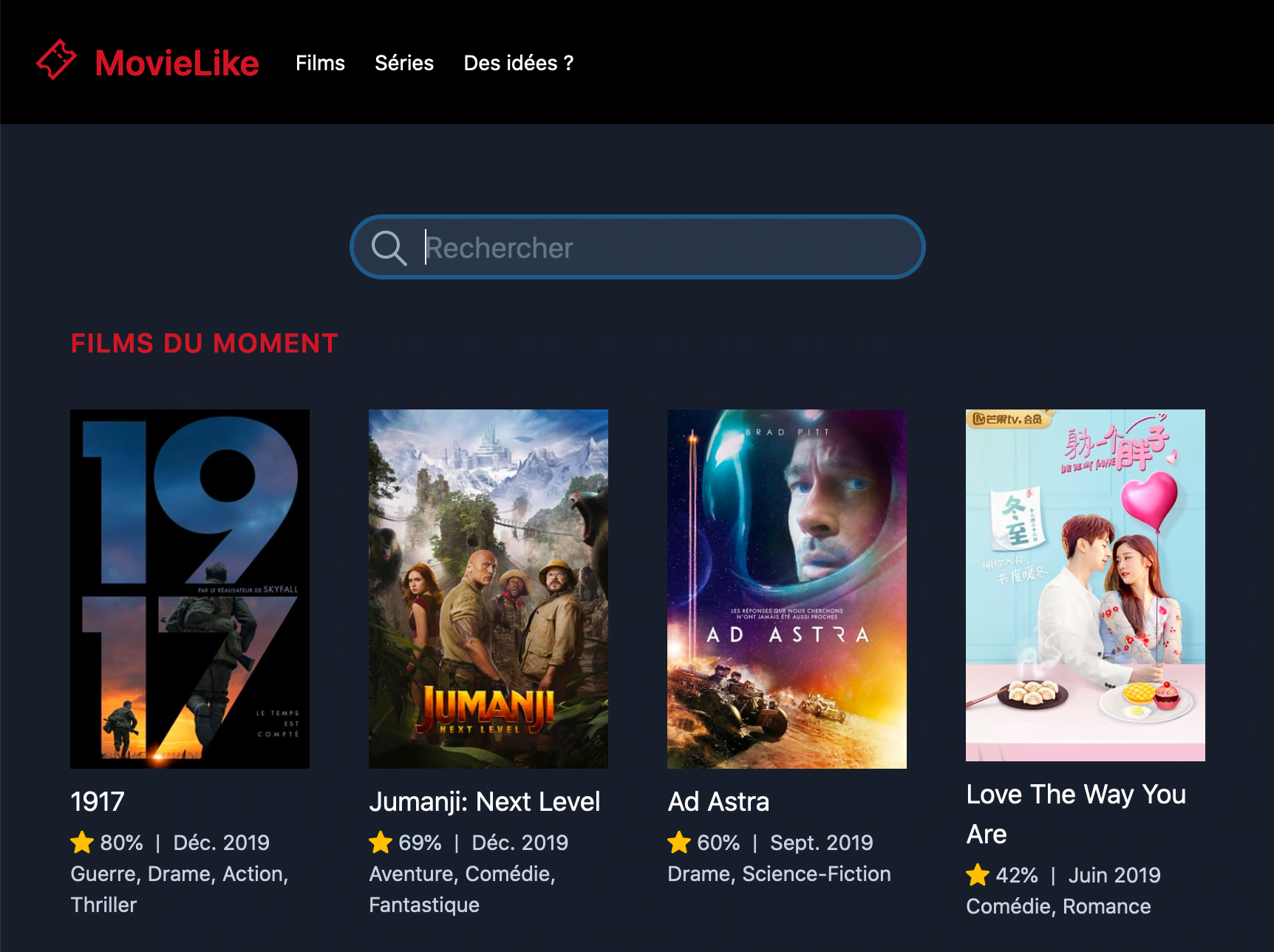This screenshot has width=1274, height=952.
Task: Click the 1917 title link
Action: click(98, 801)
